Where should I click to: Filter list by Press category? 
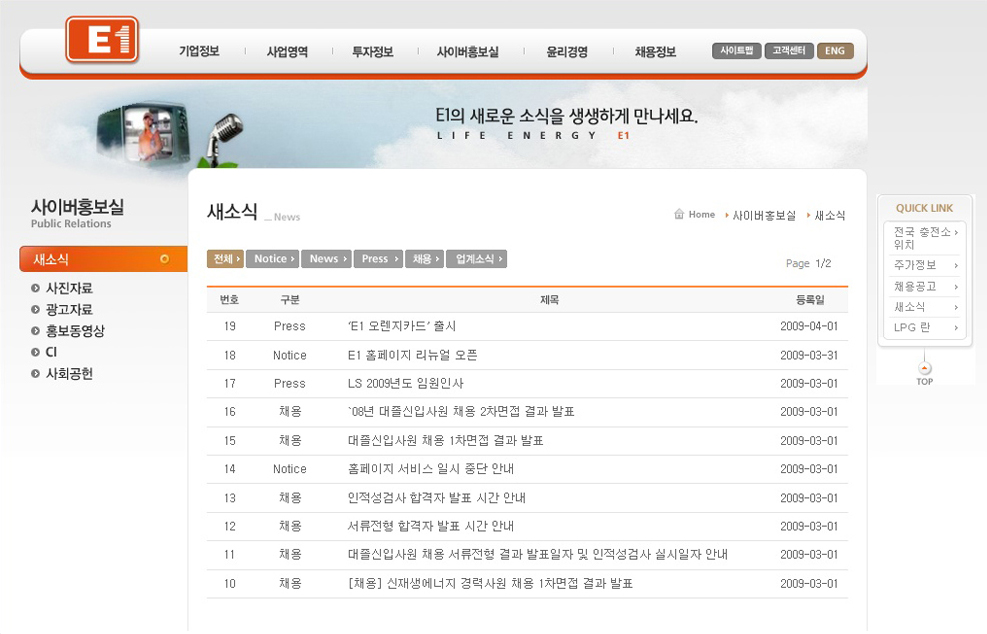coord(378,259)
